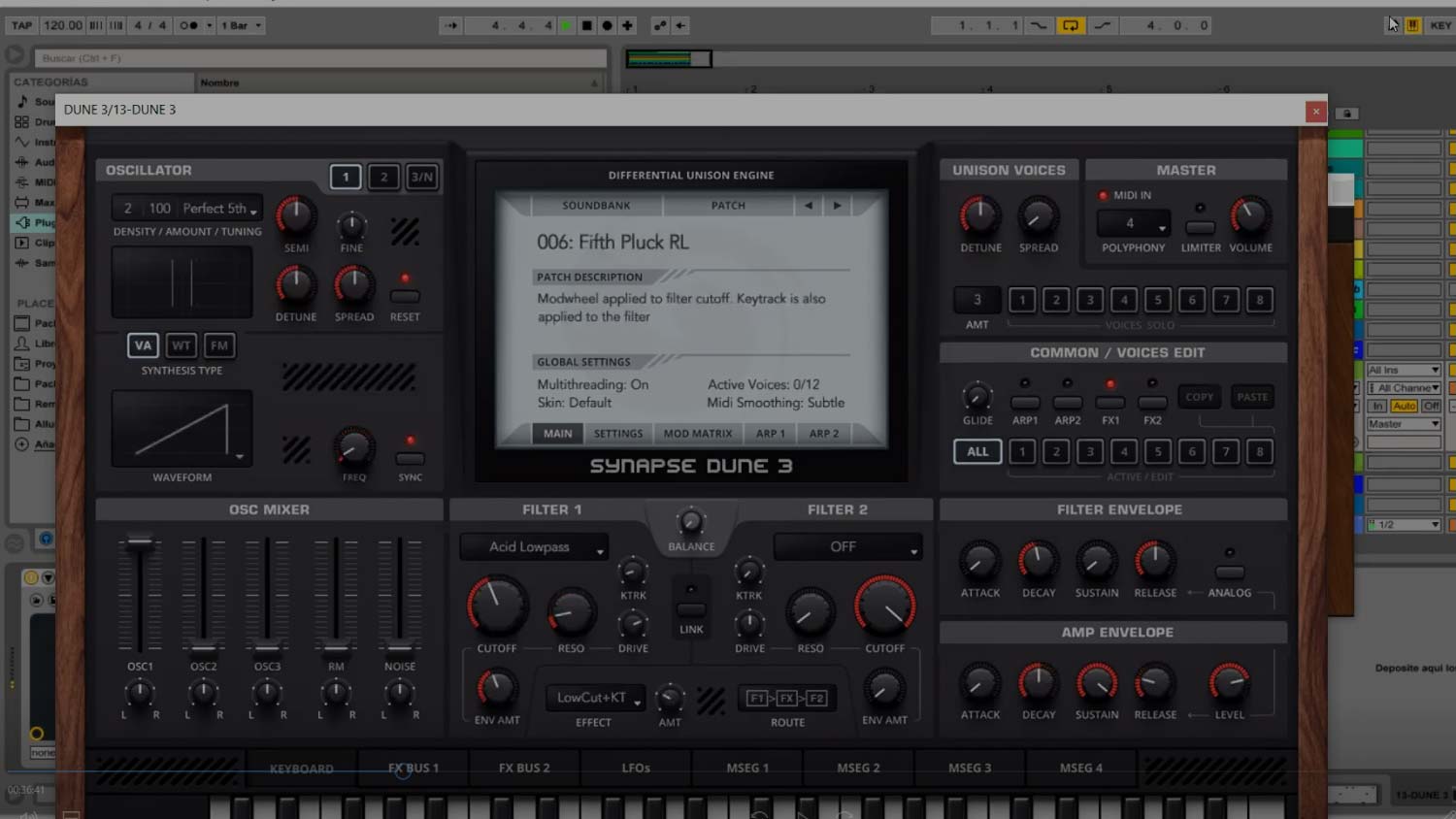Toggle the ARP1 switch

coord(1025,403)
